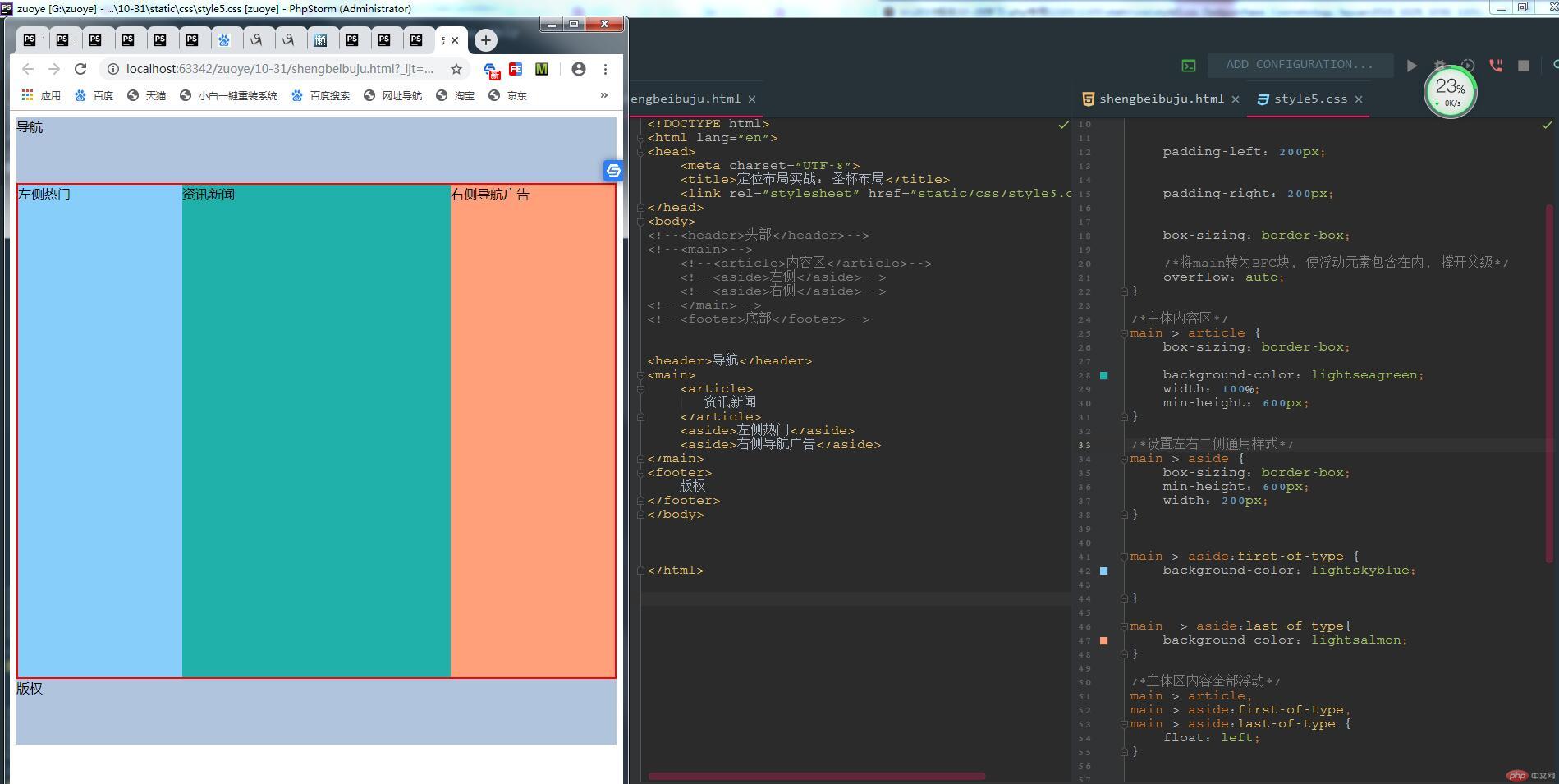The height and width of the screenshot is (784, 1559).
Task: Go back in the Chrome browser
Action: (x=28, y=69)
